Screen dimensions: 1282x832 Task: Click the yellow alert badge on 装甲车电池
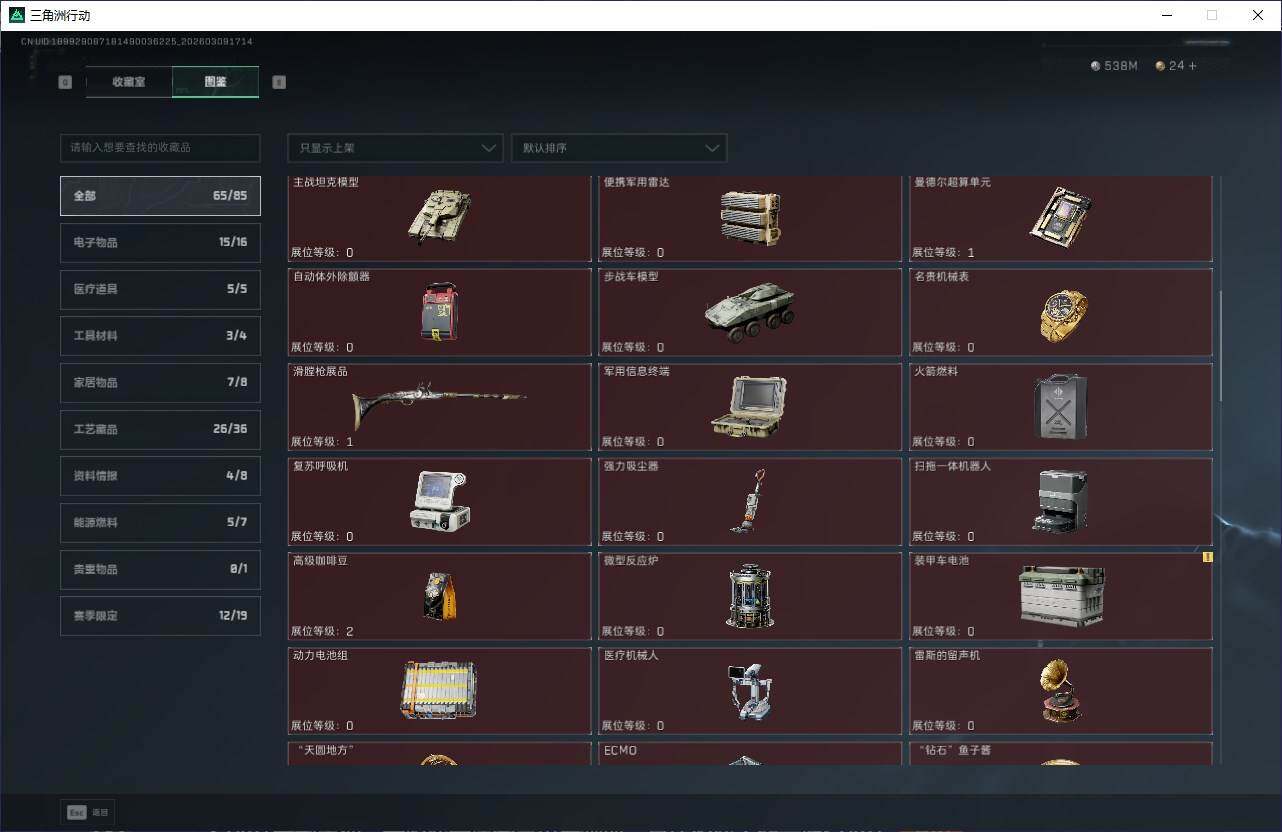(x=1207, y=557)
